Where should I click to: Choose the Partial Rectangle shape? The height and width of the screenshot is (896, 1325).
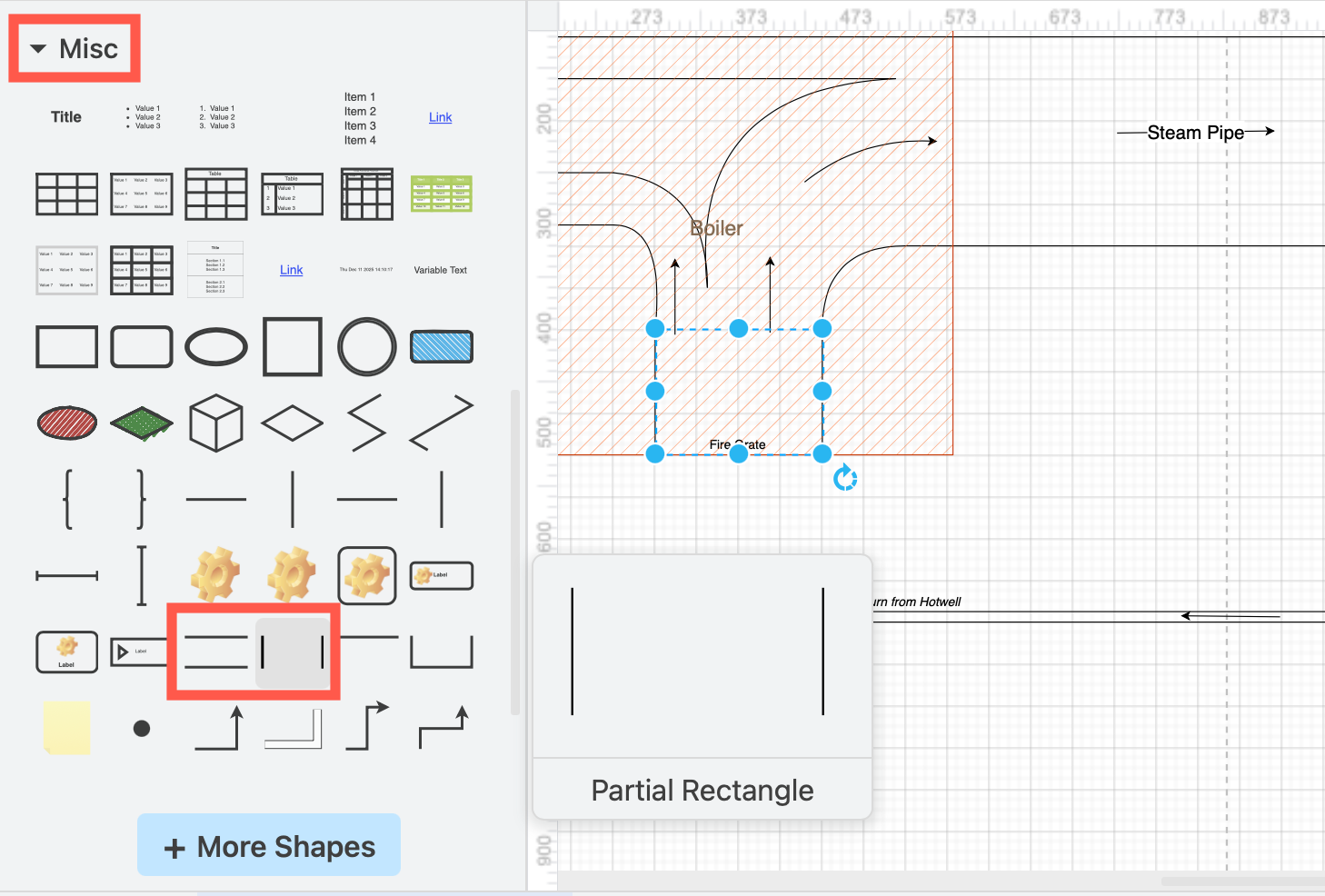(293, 652)
